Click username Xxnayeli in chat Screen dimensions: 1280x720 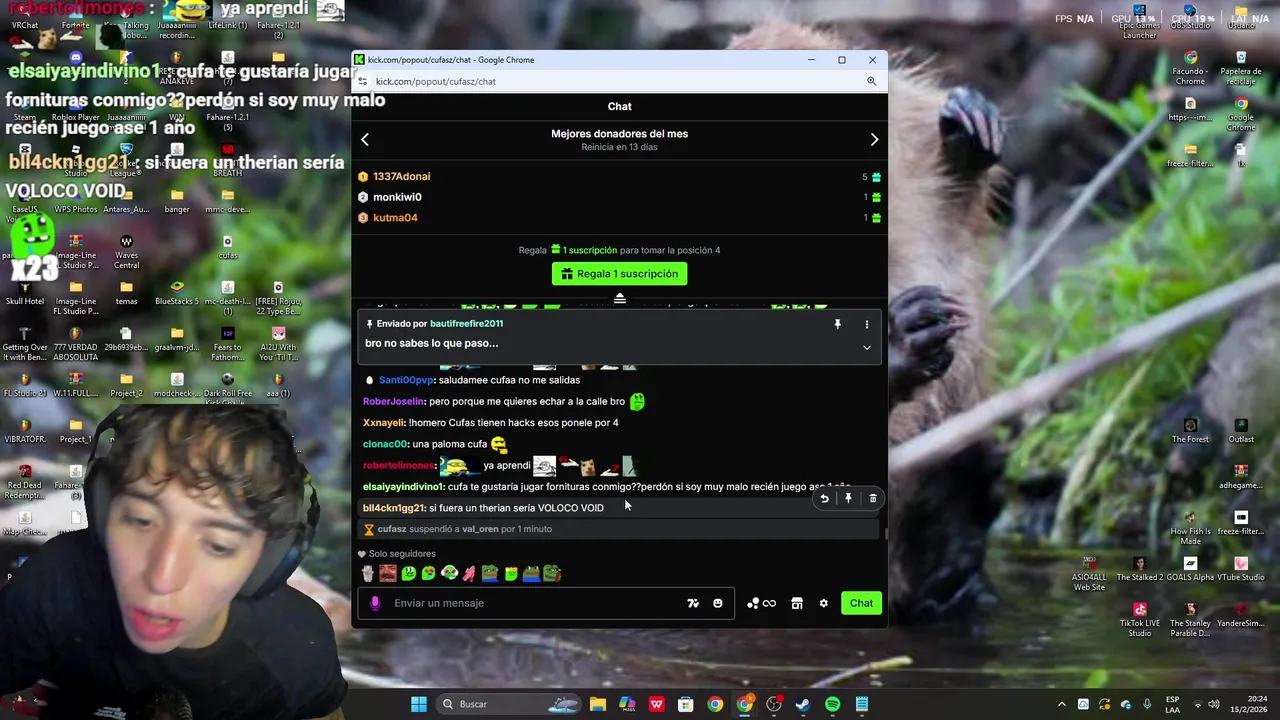point(384,423)
